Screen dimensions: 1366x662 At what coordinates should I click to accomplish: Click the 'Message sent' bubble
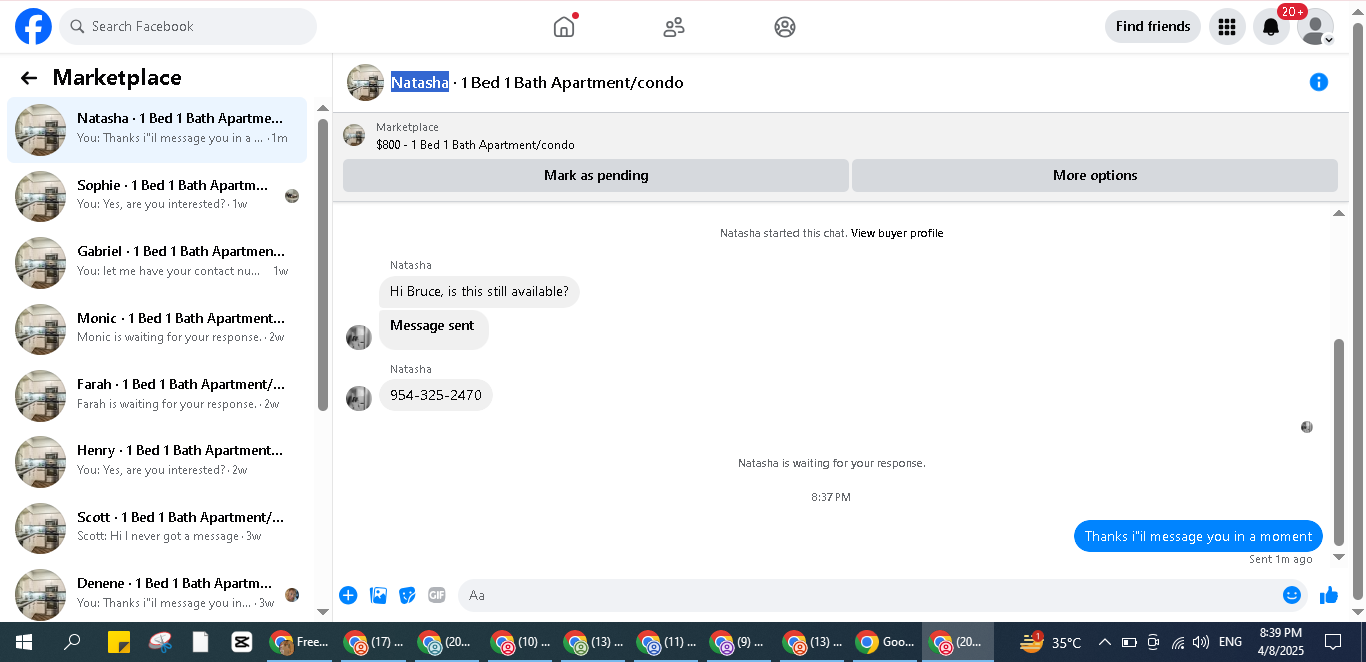433,329
